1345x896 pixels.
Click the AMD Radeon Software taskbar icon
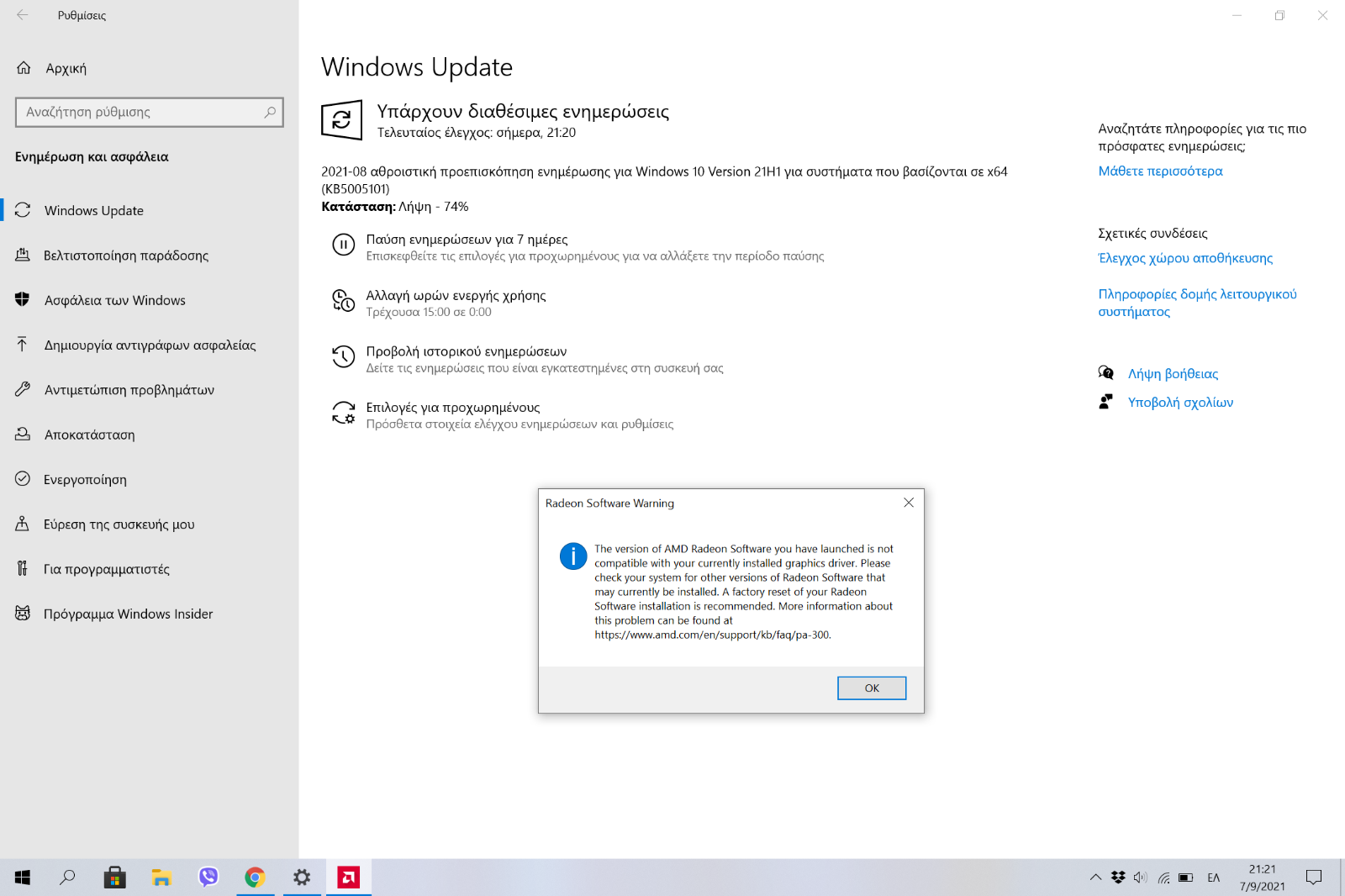[x=348, y=878]
